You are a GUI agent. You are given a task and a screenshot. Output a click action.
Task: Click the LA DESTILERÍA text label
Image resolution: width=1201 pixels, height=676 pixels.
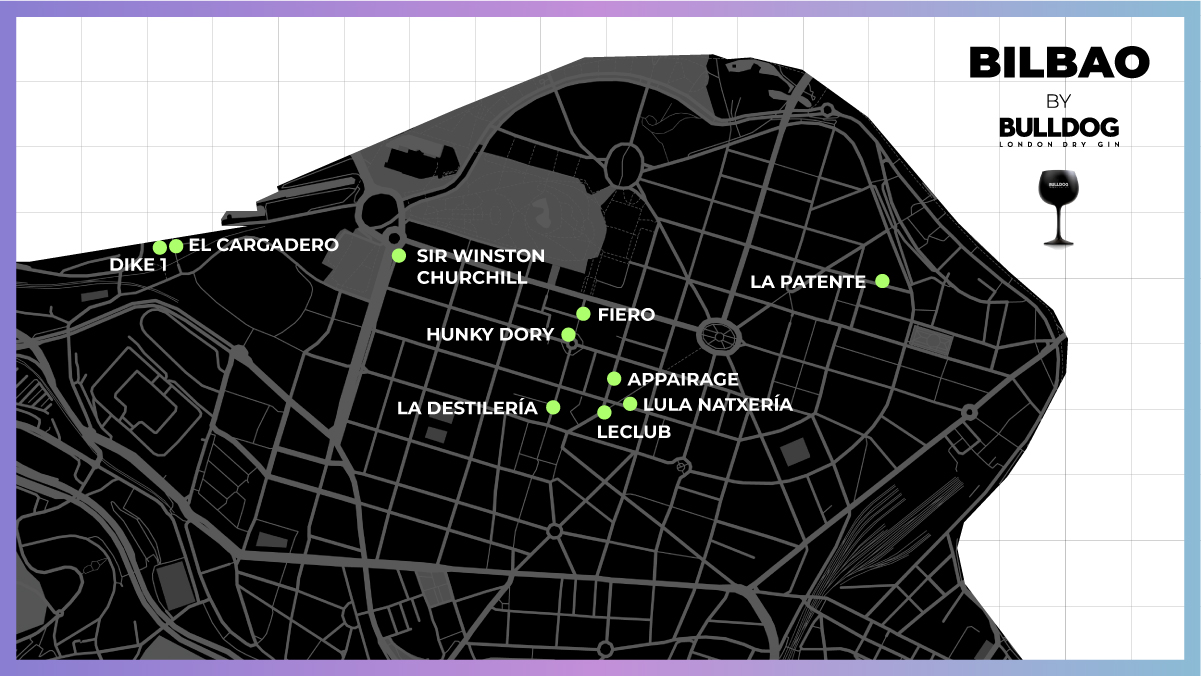tap(467, 408)
